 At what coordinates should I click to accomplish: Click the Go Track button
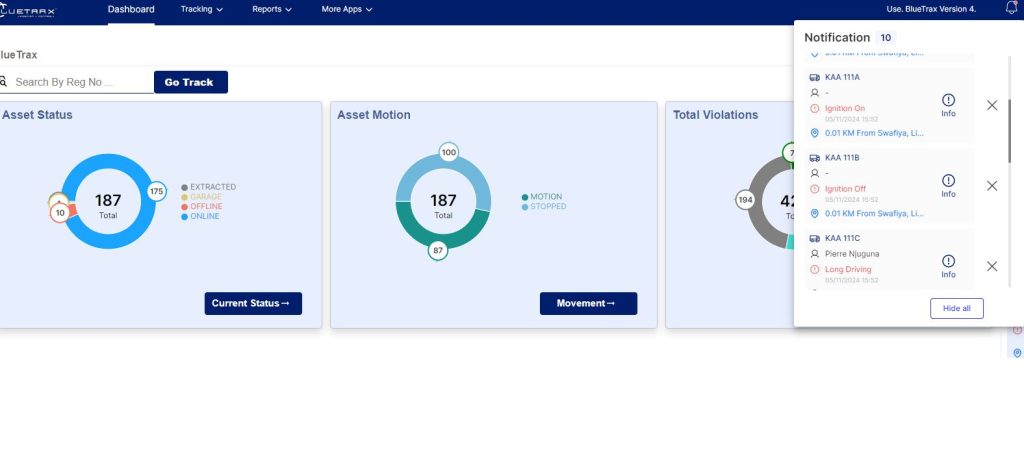tap(190, 82)
